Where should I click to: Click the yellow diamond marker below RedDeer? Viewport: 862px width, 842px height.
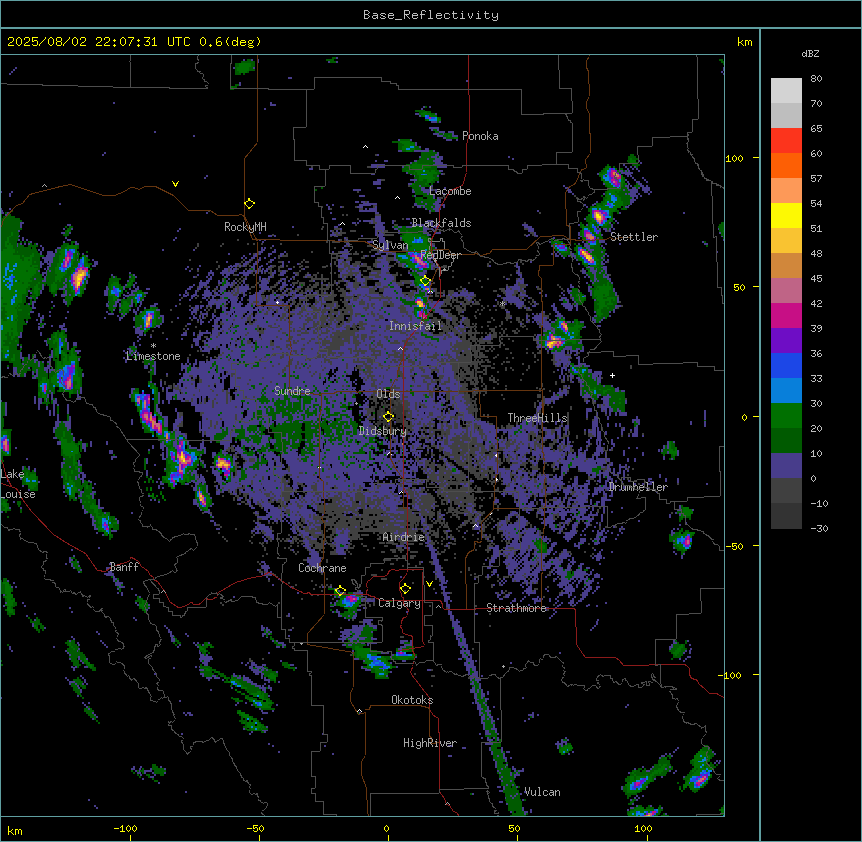click(426, 281)
